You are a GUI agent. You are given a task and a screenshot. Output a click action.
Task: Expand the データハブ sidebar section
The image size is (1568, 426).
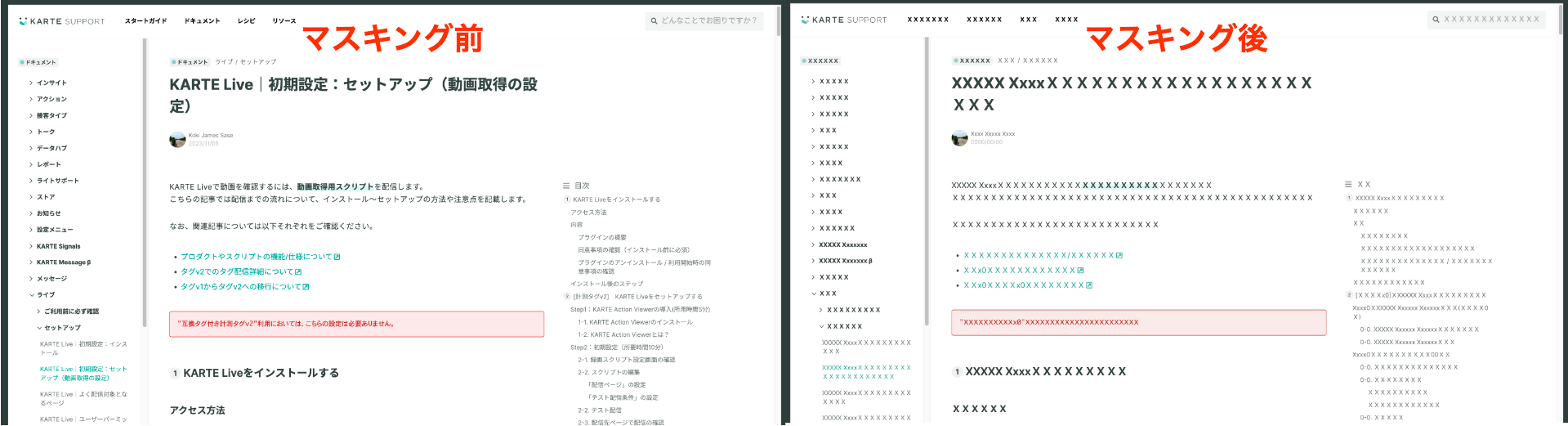(x=48, y=148)
